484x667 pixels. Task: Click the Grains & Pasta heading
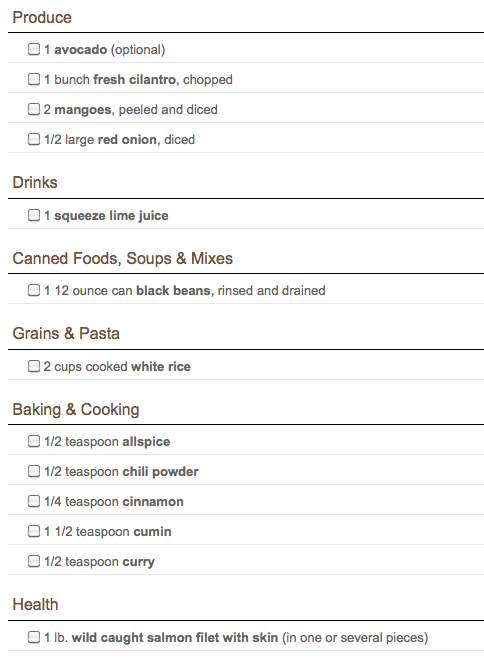[x=66, y=333]
